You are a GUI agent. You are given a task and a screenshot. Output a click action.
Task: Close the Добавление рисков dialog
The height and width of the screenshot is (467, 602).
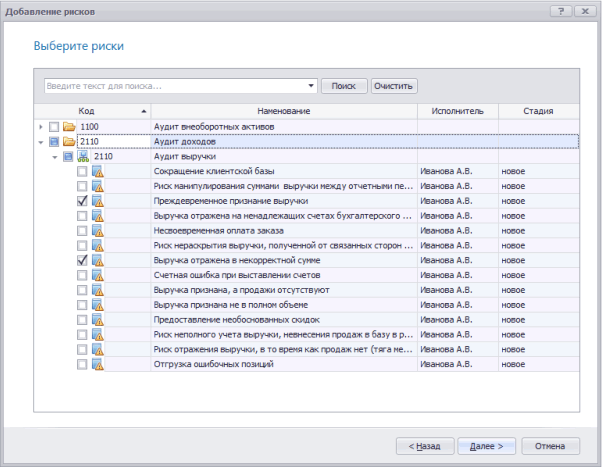[x=585, y=11]
